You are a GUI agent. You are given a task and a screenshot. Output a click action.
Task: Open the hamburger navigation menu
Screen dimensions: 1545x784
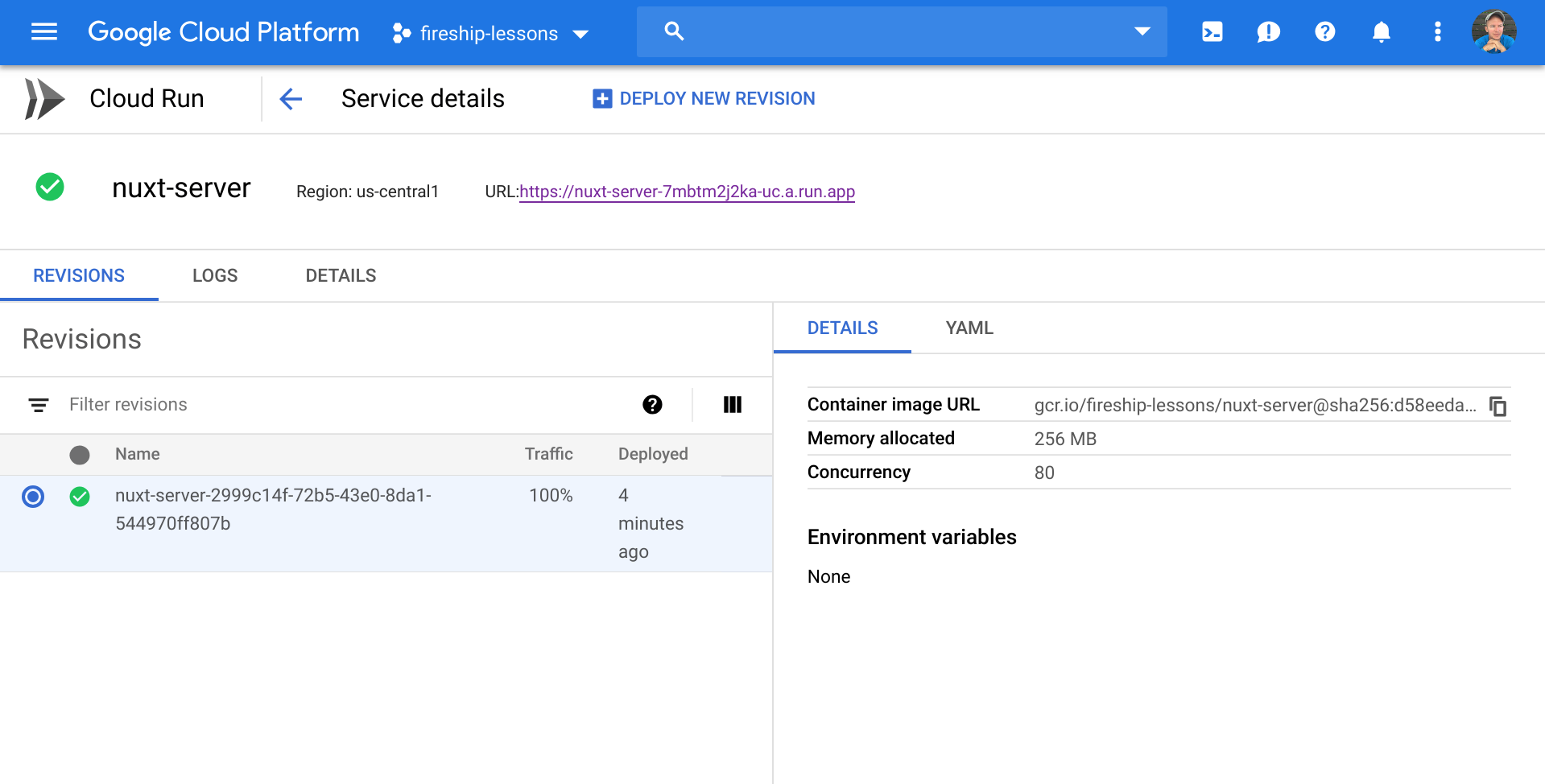44,32
